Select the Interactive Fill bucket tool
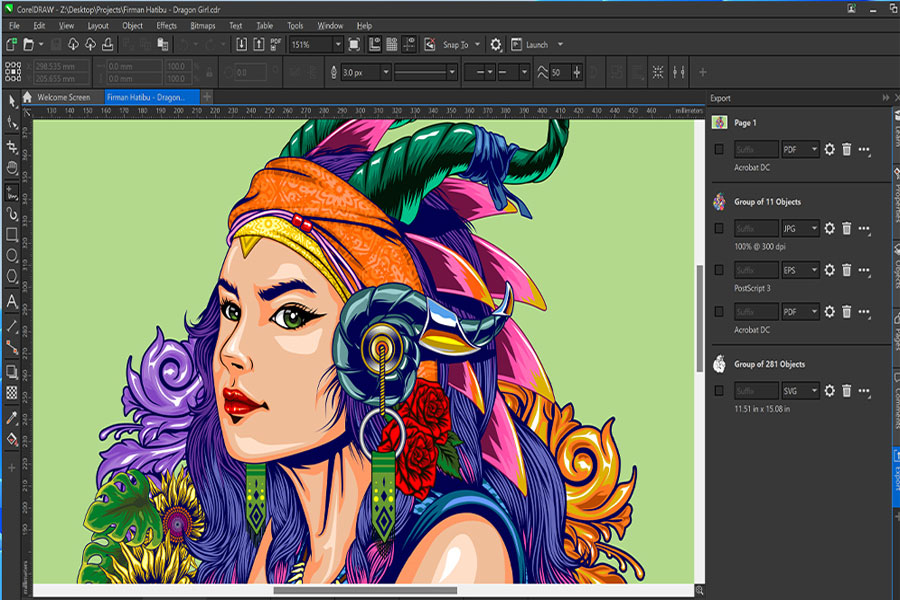Screen dimensions: 900x600 coord(12,440)
